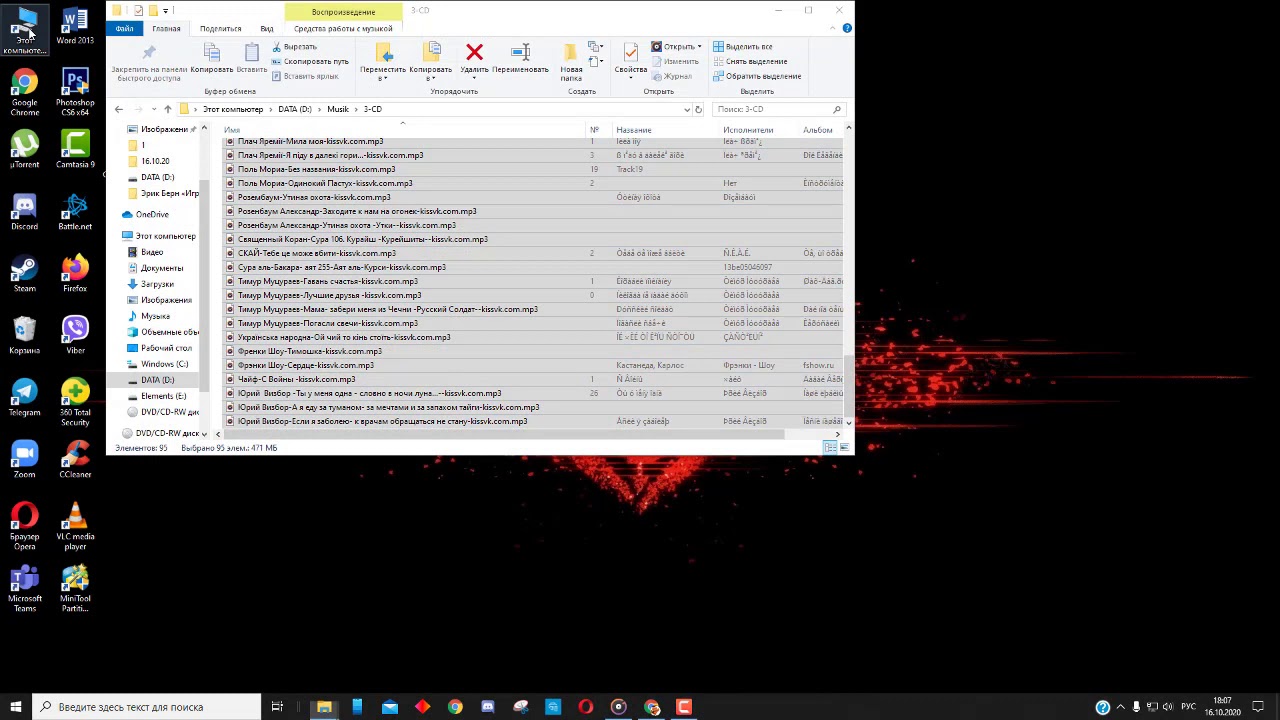
Task: Open address bar history dropdown arrow
Action: pos(687,109)
